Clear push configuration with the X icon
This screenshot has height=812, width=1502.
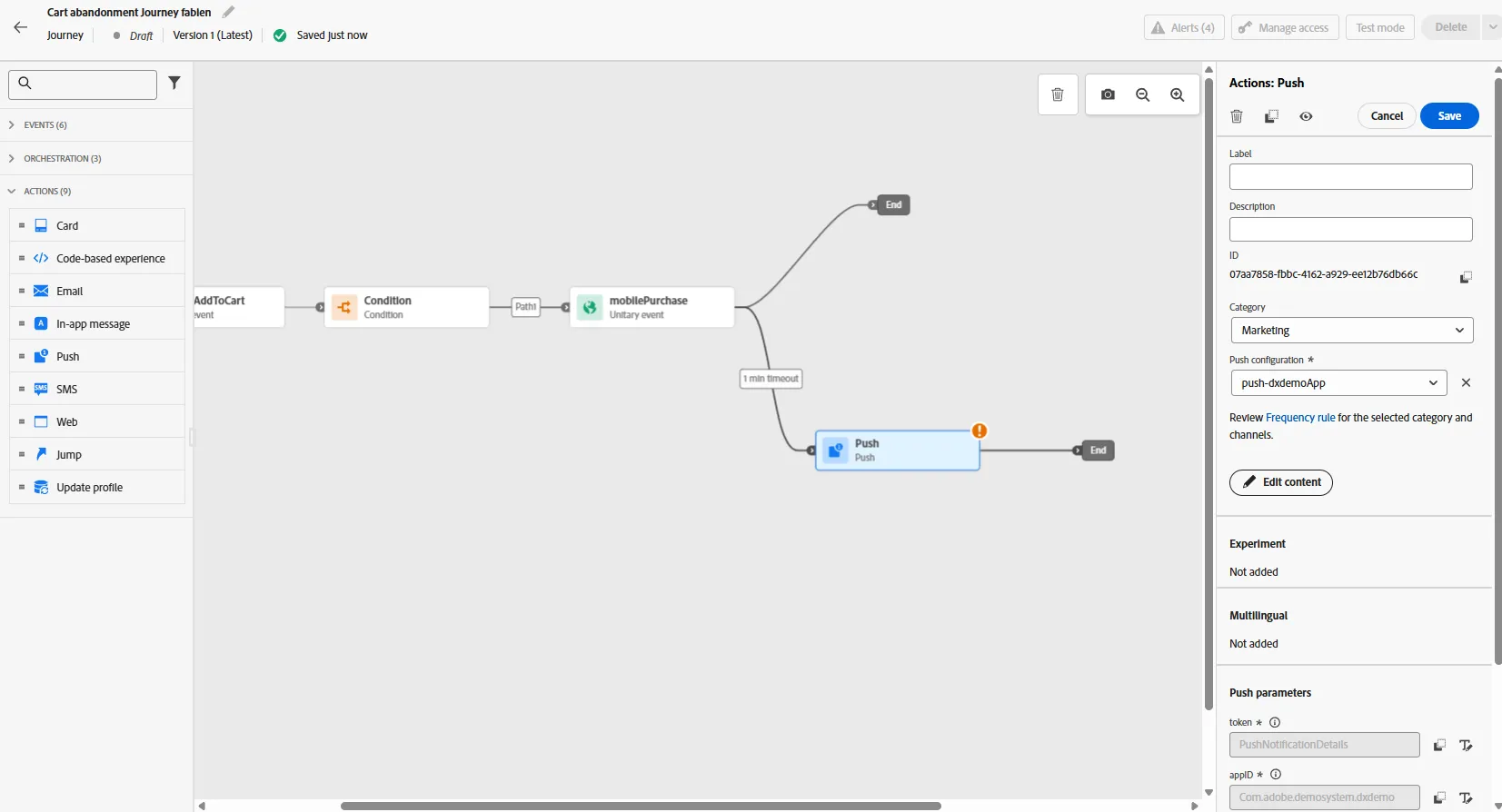point(1466,382)
